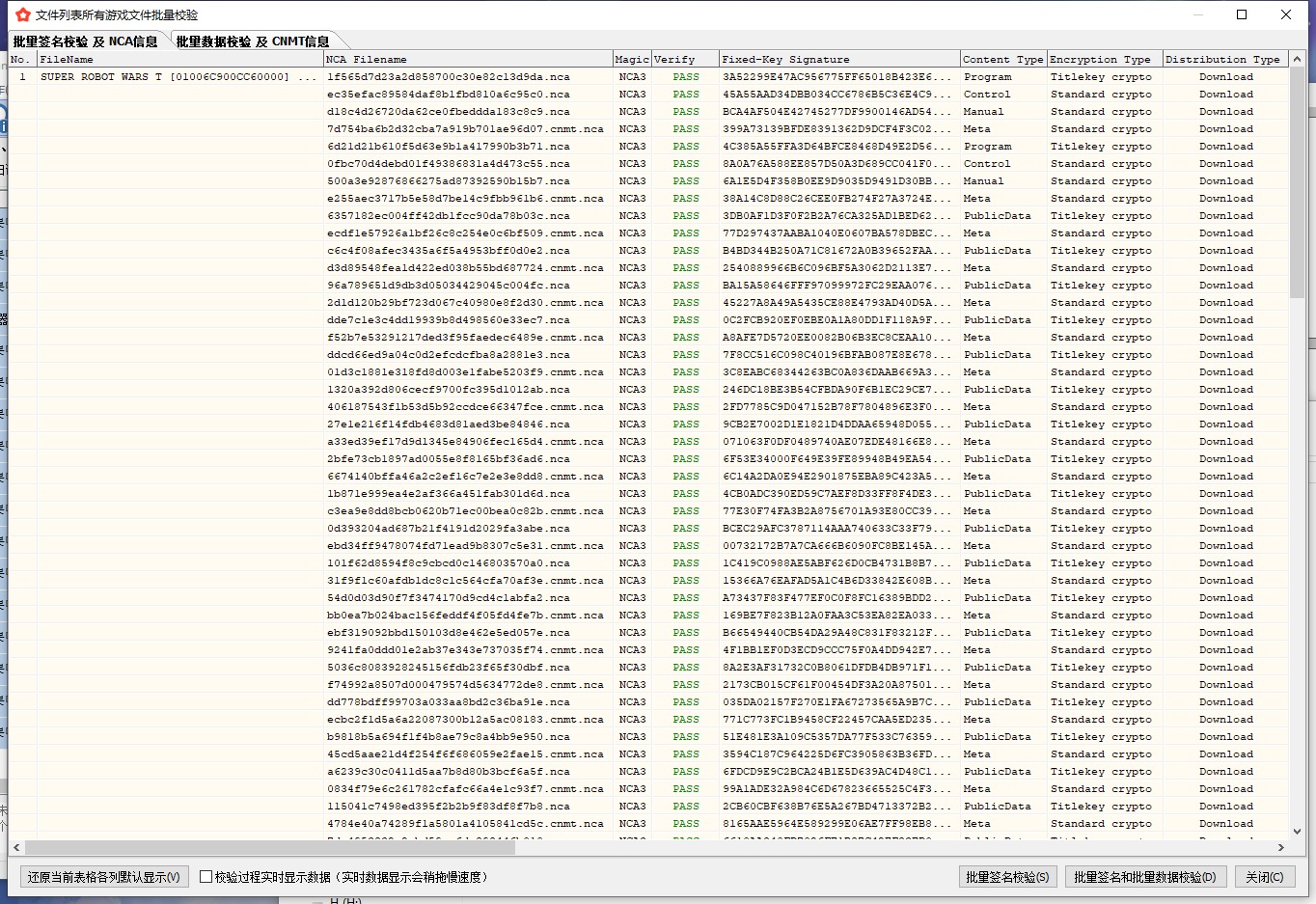Enable the 校验过程实时显示数据 checkbox
This screenshot has height=904, width=1316.
coord(206,877)
